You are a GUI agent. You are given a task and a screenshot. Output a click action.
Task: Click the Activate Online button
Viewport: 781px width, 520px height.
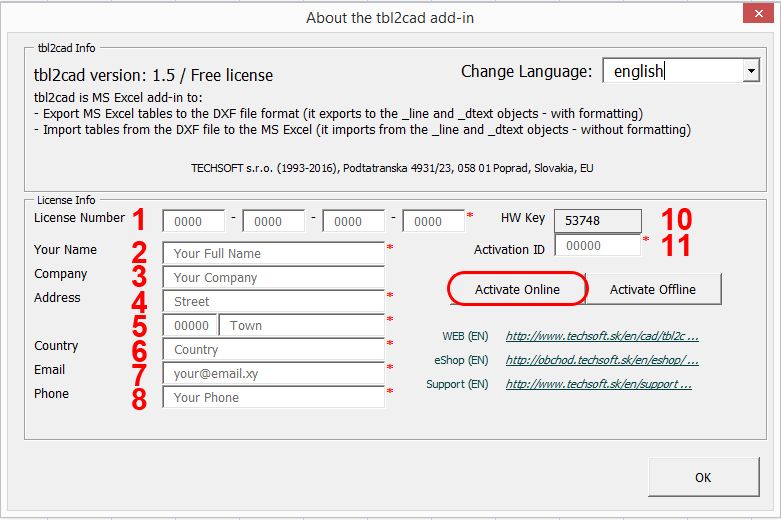point(516,289)
